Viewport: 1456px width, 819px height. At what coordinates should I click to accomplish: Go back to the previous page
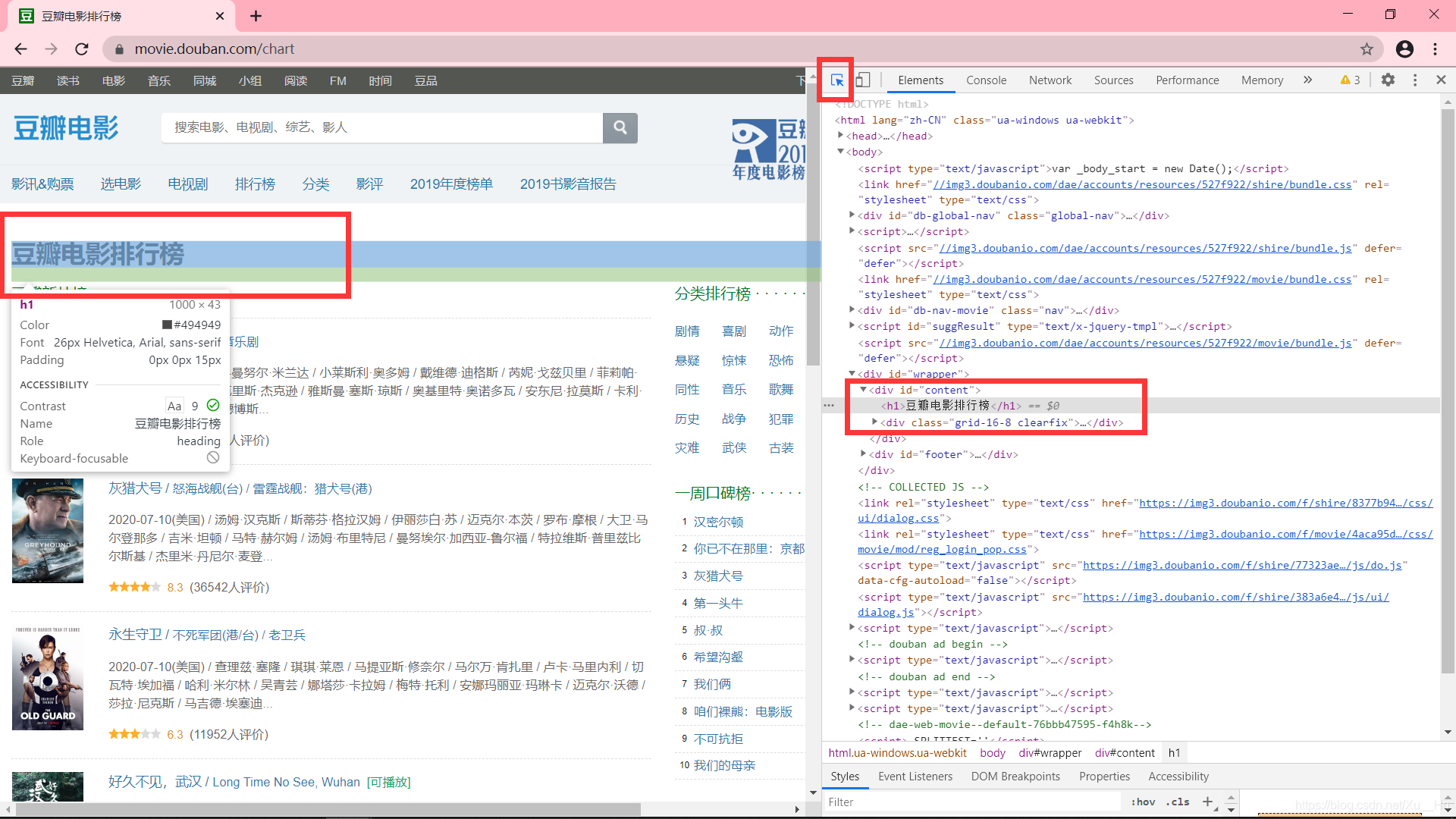point(20,49)
